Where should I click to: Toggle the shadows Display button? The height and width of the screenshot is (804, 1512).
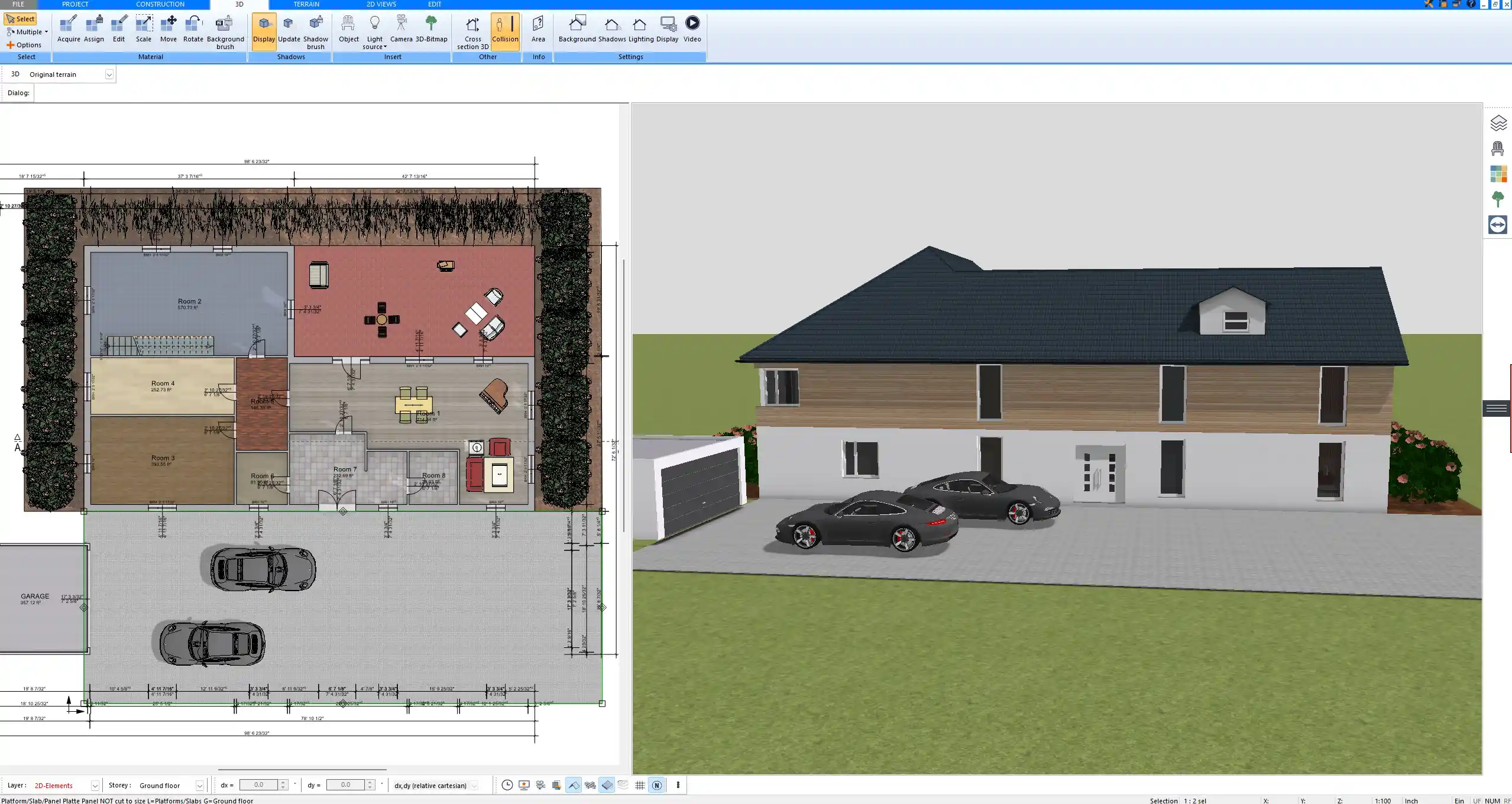click(x=264, y=31)
